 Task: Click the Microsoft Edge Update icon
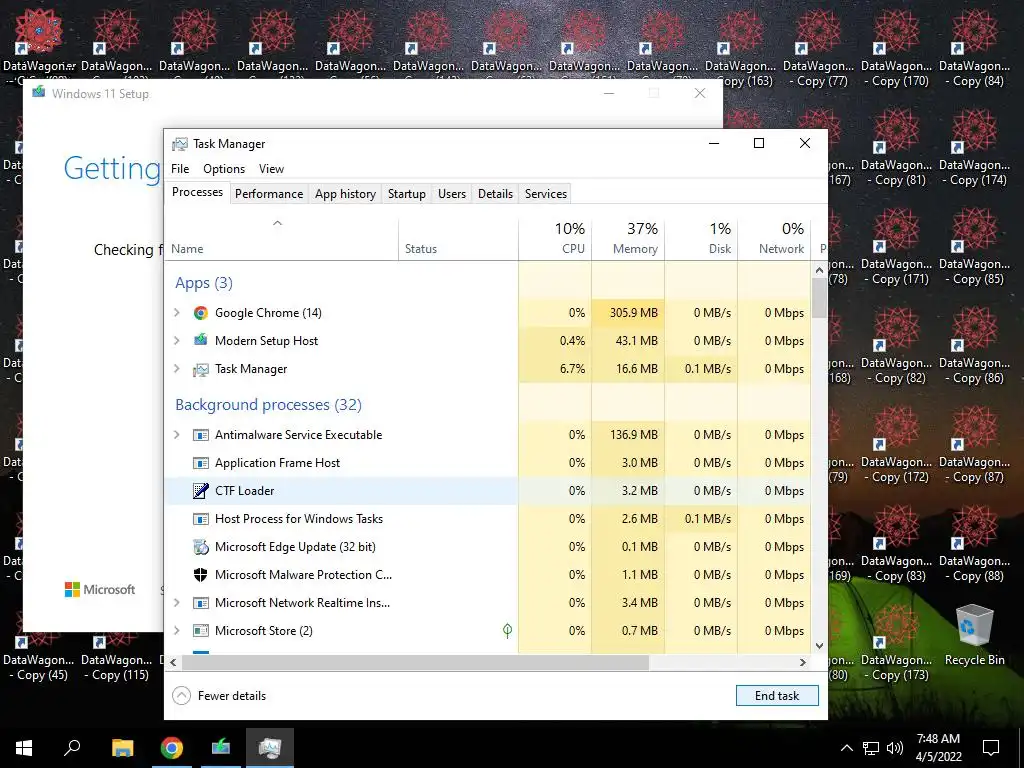point(200,547)
